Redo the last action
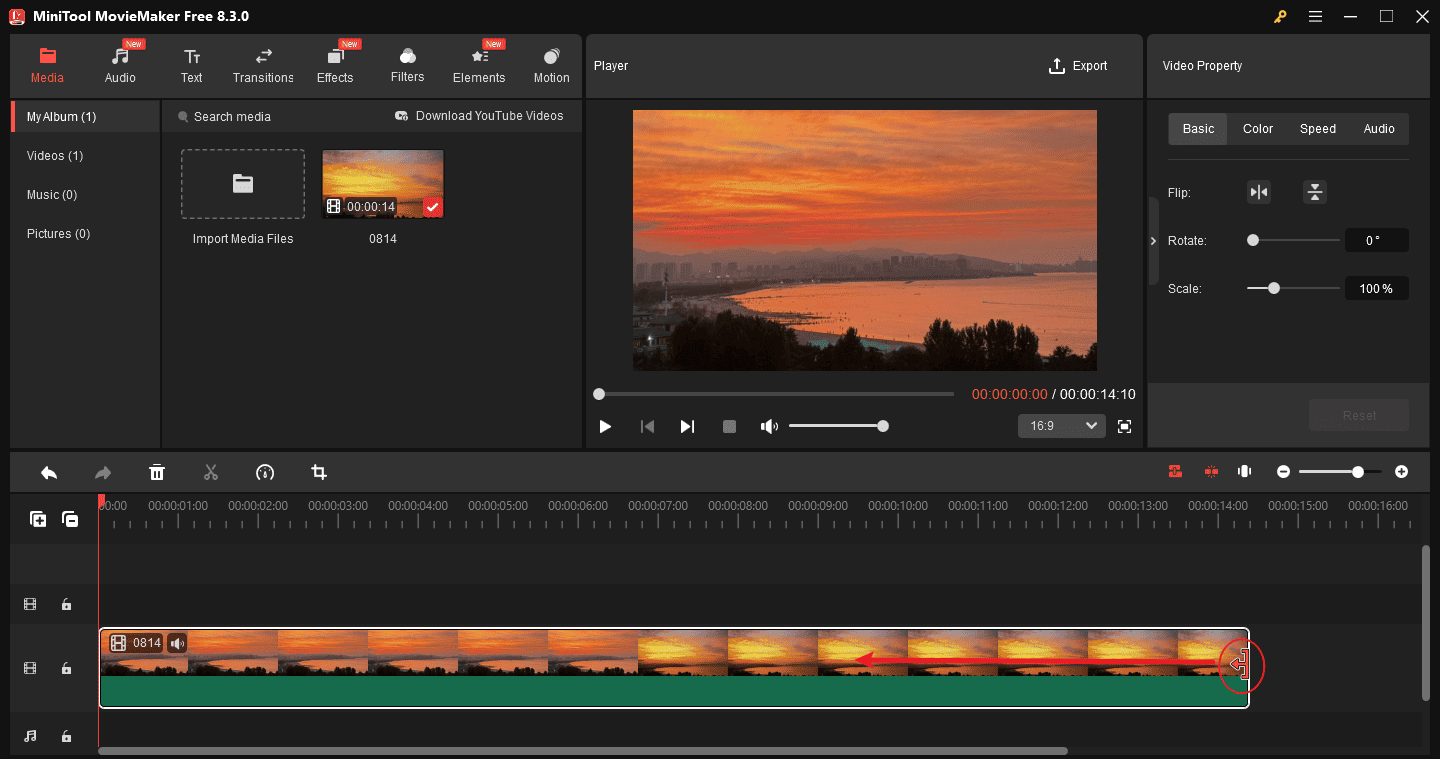 103,472
